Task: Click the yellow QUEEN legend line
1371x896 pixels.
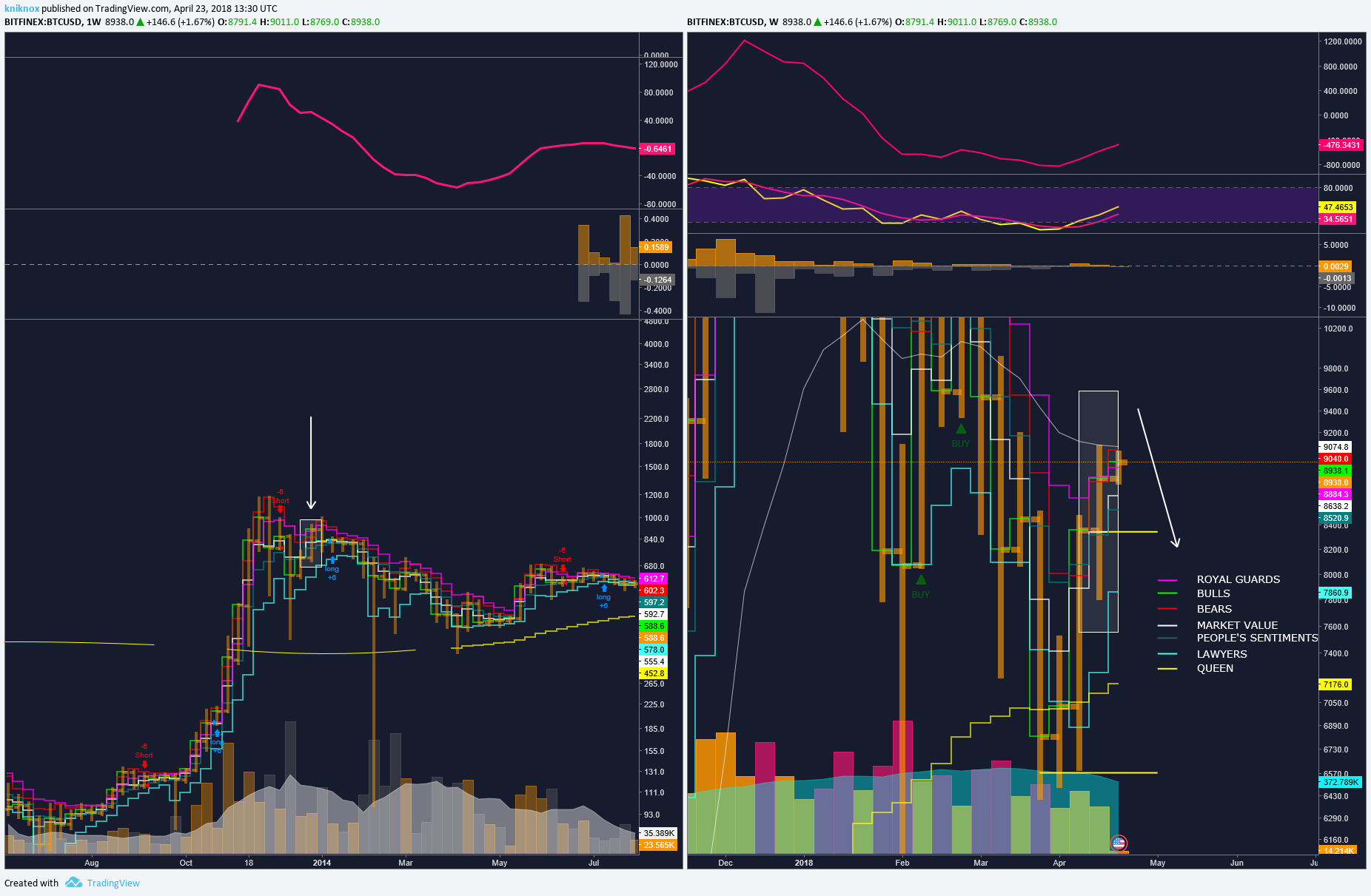Action: (1167, 669)
